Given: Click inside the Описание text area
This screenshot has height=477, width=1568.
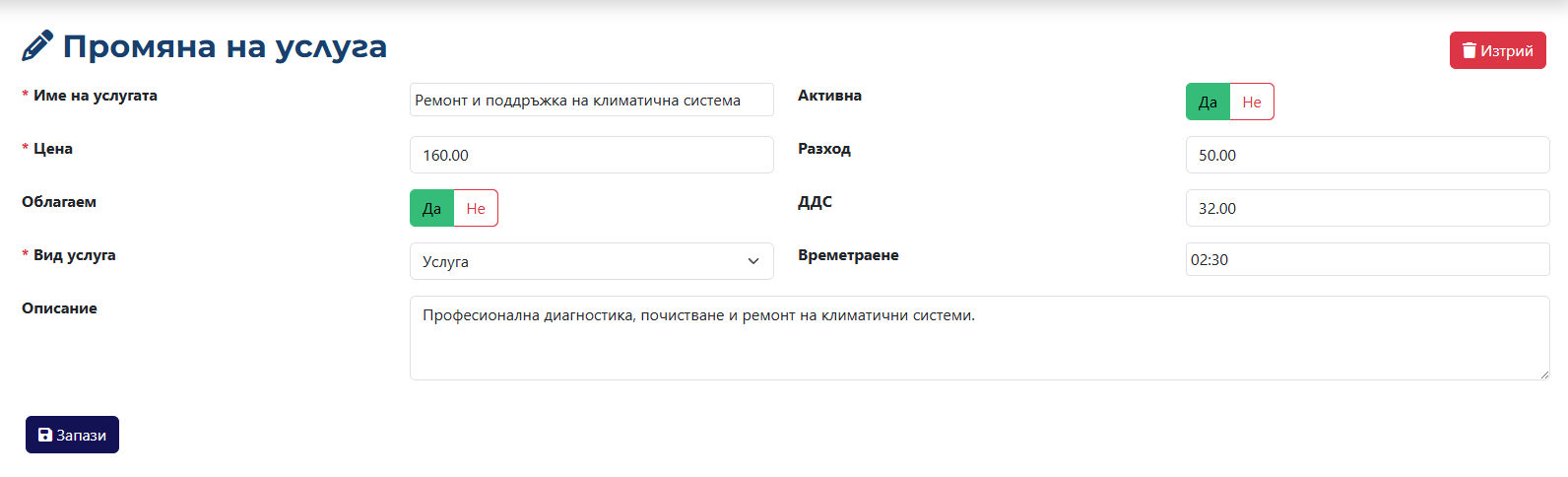Looking at the screenshot, I should pos(980,338).
